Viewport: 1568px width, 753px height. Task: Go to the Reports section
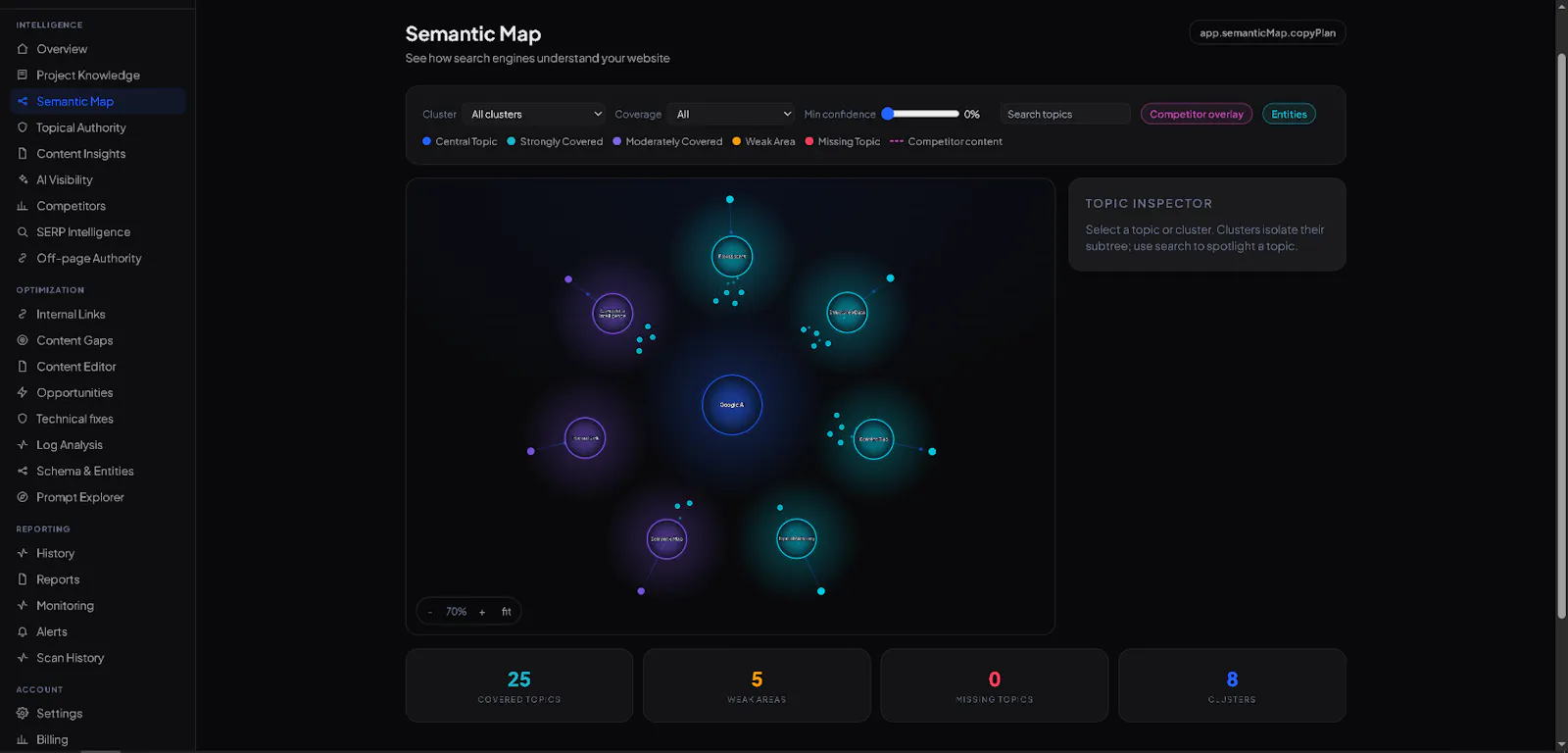pyautogui.click(x=58, y=579)
